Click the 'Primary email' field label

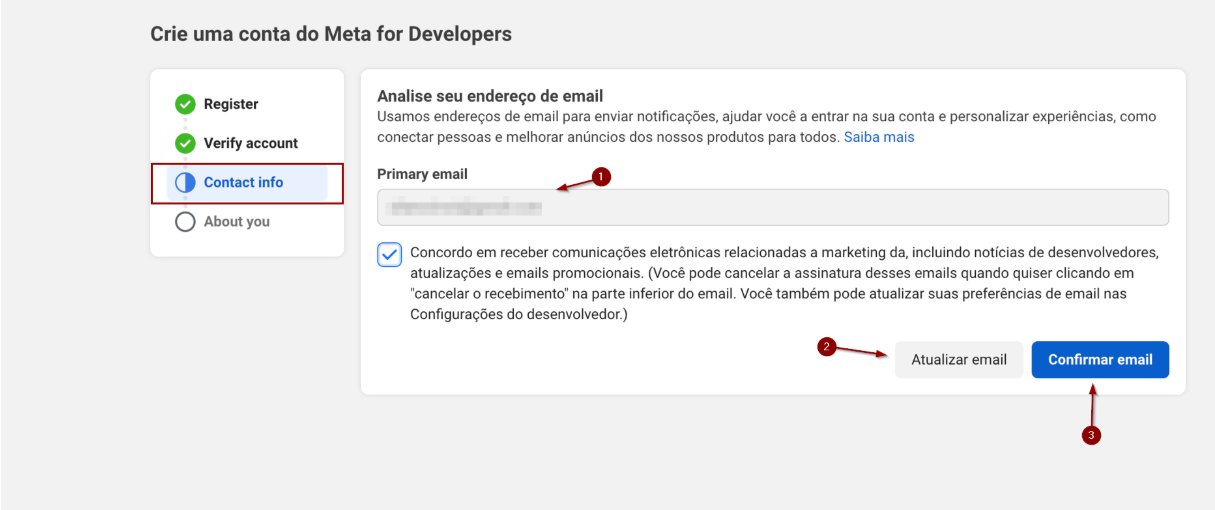pyautogui.click(x=422, y=174)
